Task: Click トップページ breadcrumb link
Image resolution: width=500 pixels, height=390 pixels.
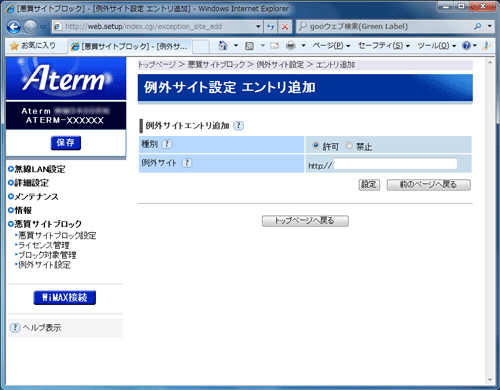Action: pos(157,64)
